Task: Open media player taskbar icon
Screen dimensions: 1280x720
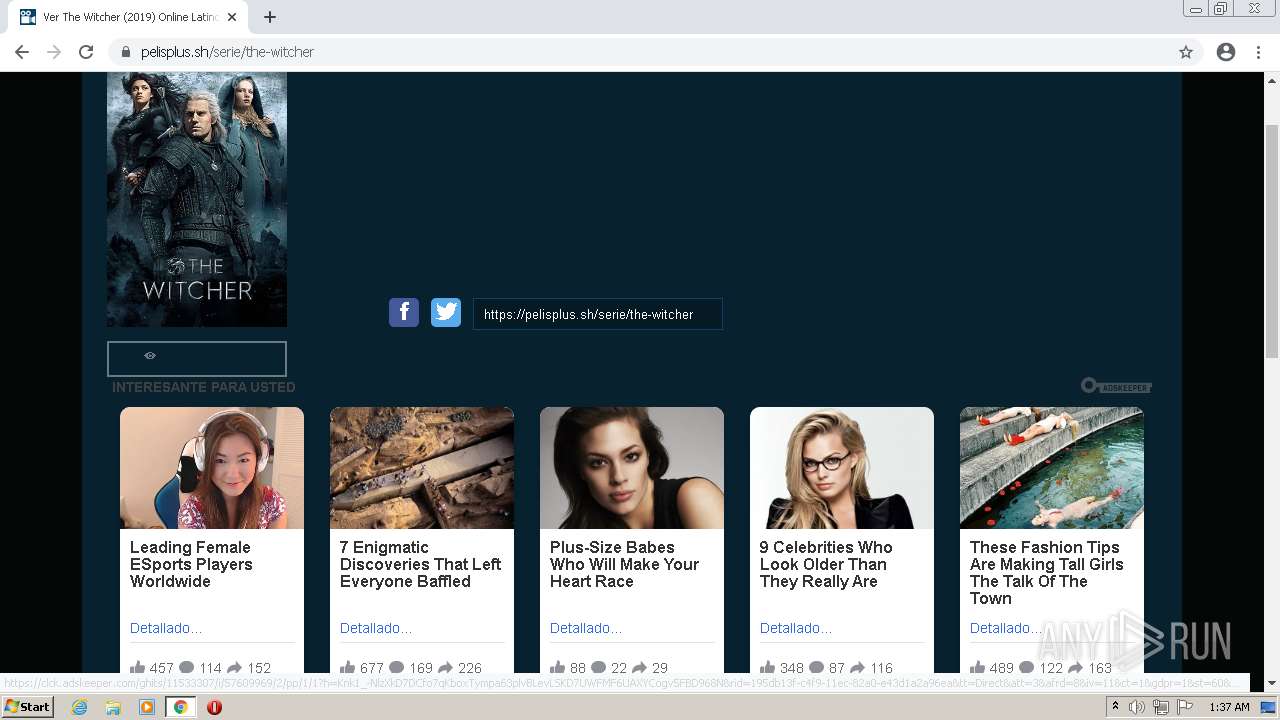Action: pyautogui.click(x=147, y=707)
